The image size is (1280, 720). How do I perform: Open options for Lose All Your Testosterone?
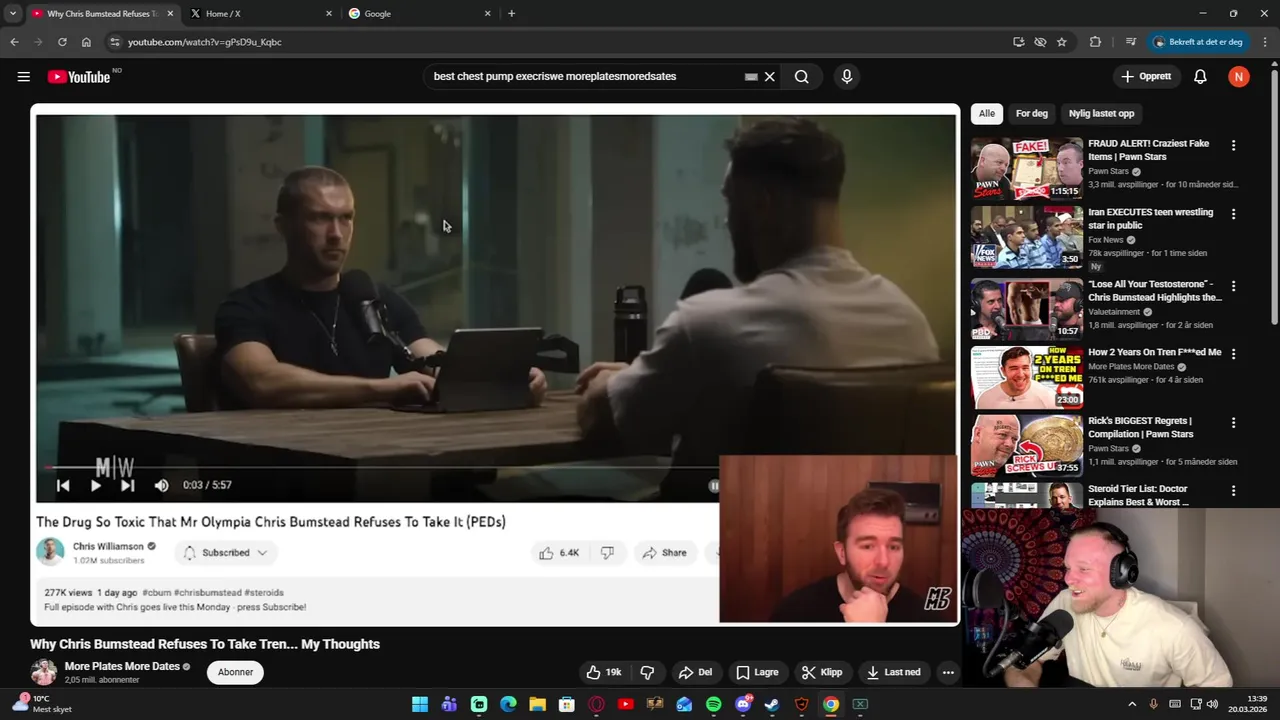tap(1233, 286)
